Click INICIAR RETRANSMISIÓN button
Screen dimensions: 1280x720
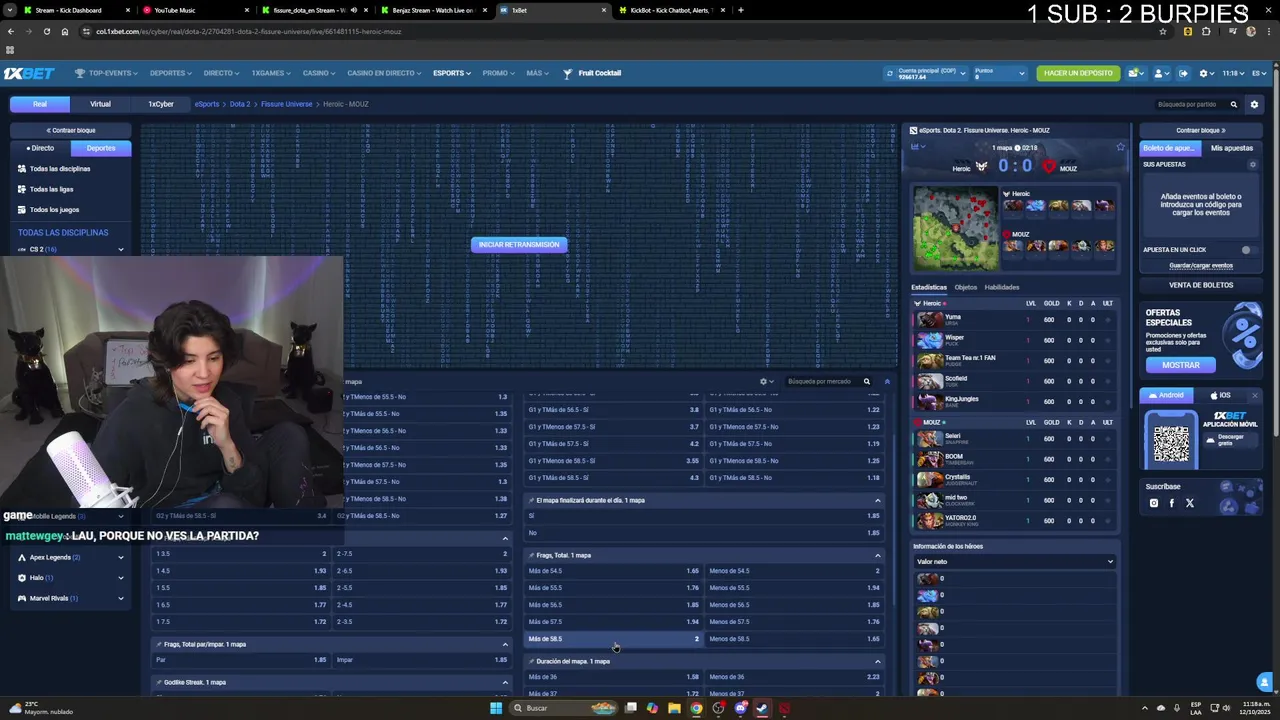coord(519,245)
